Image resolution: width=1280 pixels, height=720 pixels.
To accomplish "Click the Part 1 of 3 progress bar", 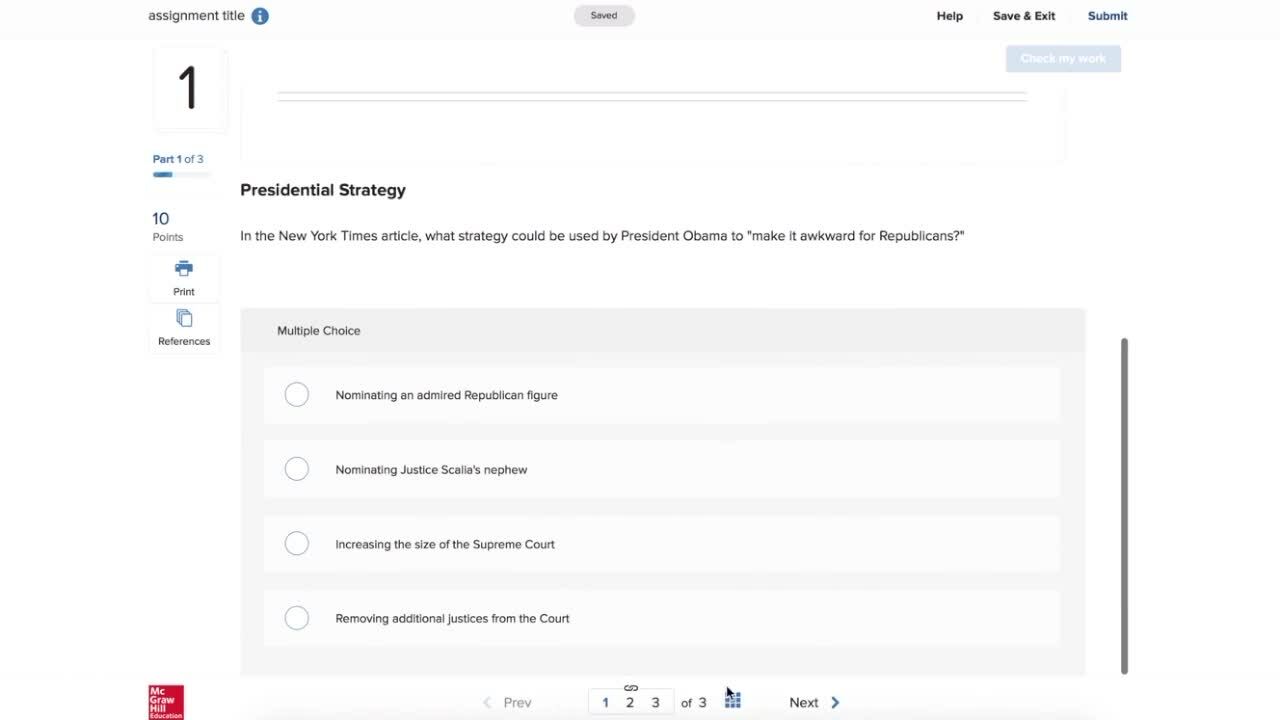I will pos(181,175).
